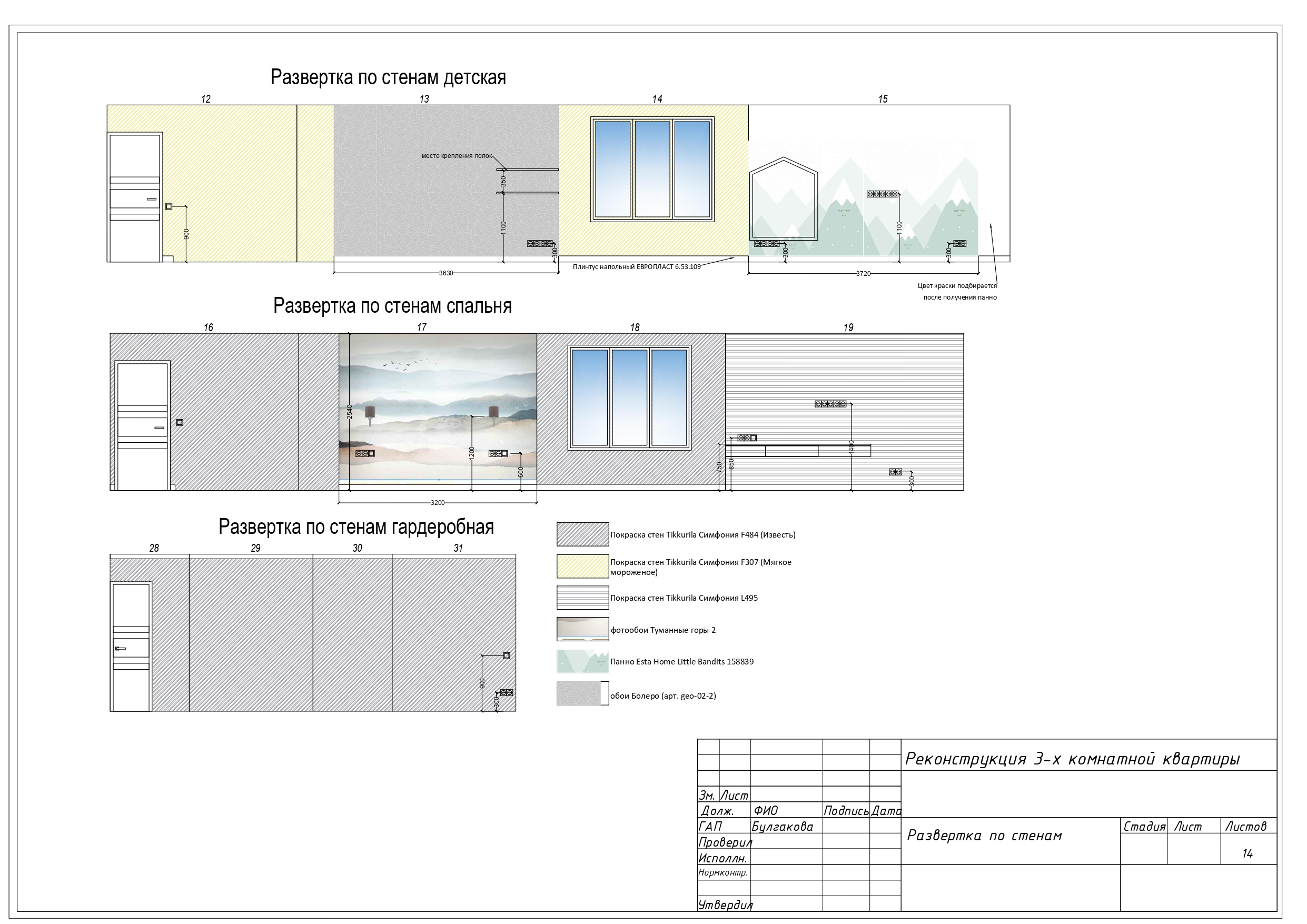Click the 'Проверил' row label
The image size is (1307, 924).
[725, 842]
